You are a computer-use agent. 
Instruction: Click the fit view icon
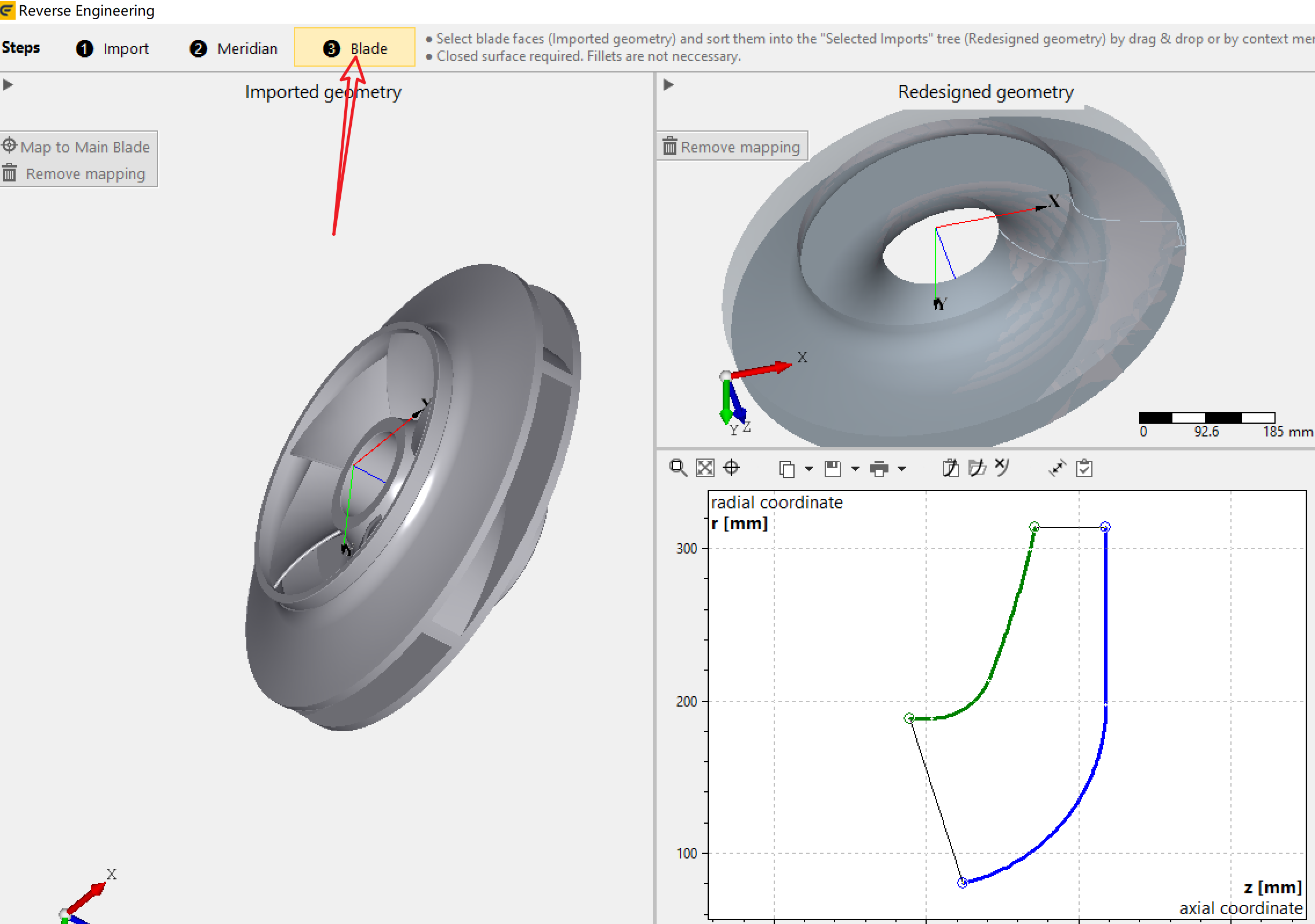pyautogui.click(x=705, y=468)
